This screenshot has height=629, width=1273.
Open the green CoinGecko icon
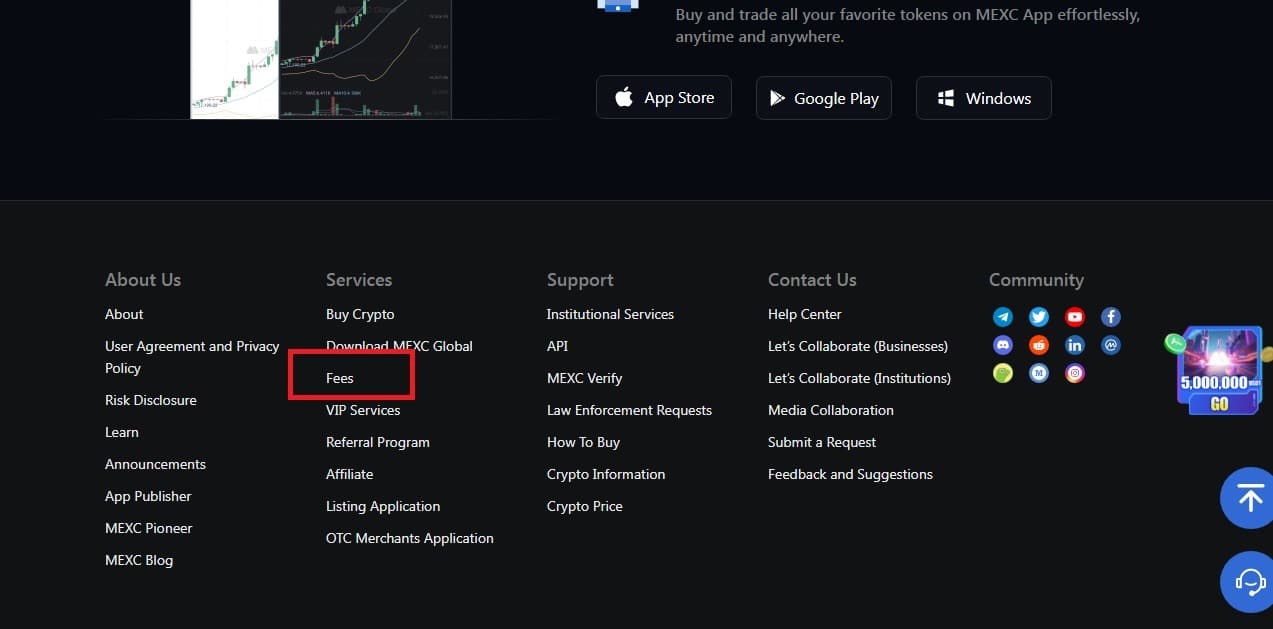click(1003, 373)
